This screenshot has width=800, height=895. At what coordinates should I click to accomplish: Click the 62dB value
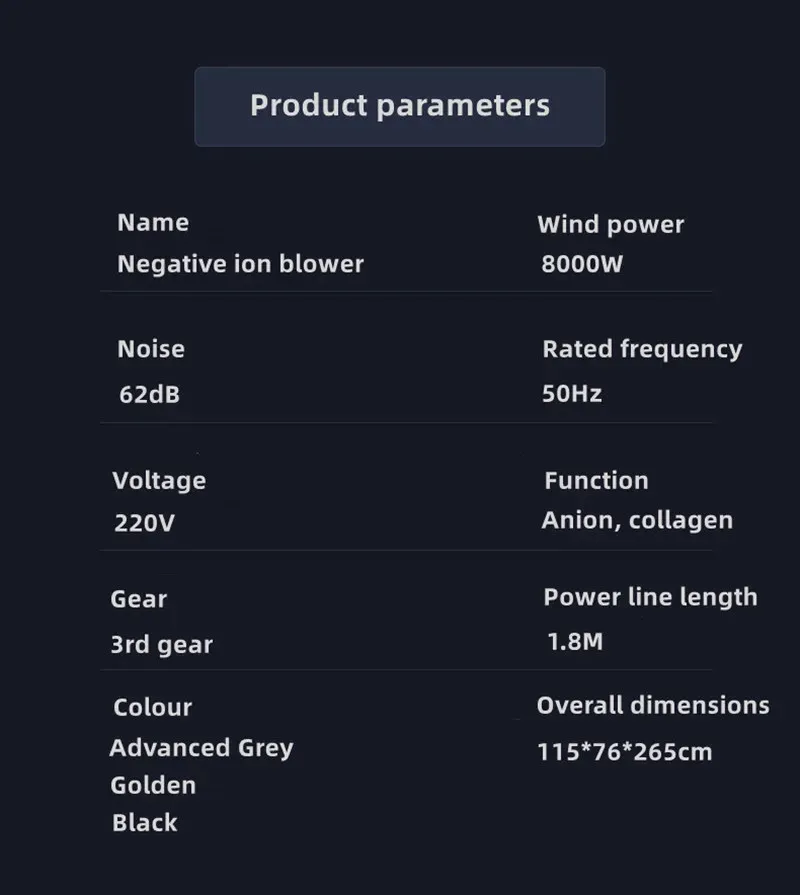[150, 394]
